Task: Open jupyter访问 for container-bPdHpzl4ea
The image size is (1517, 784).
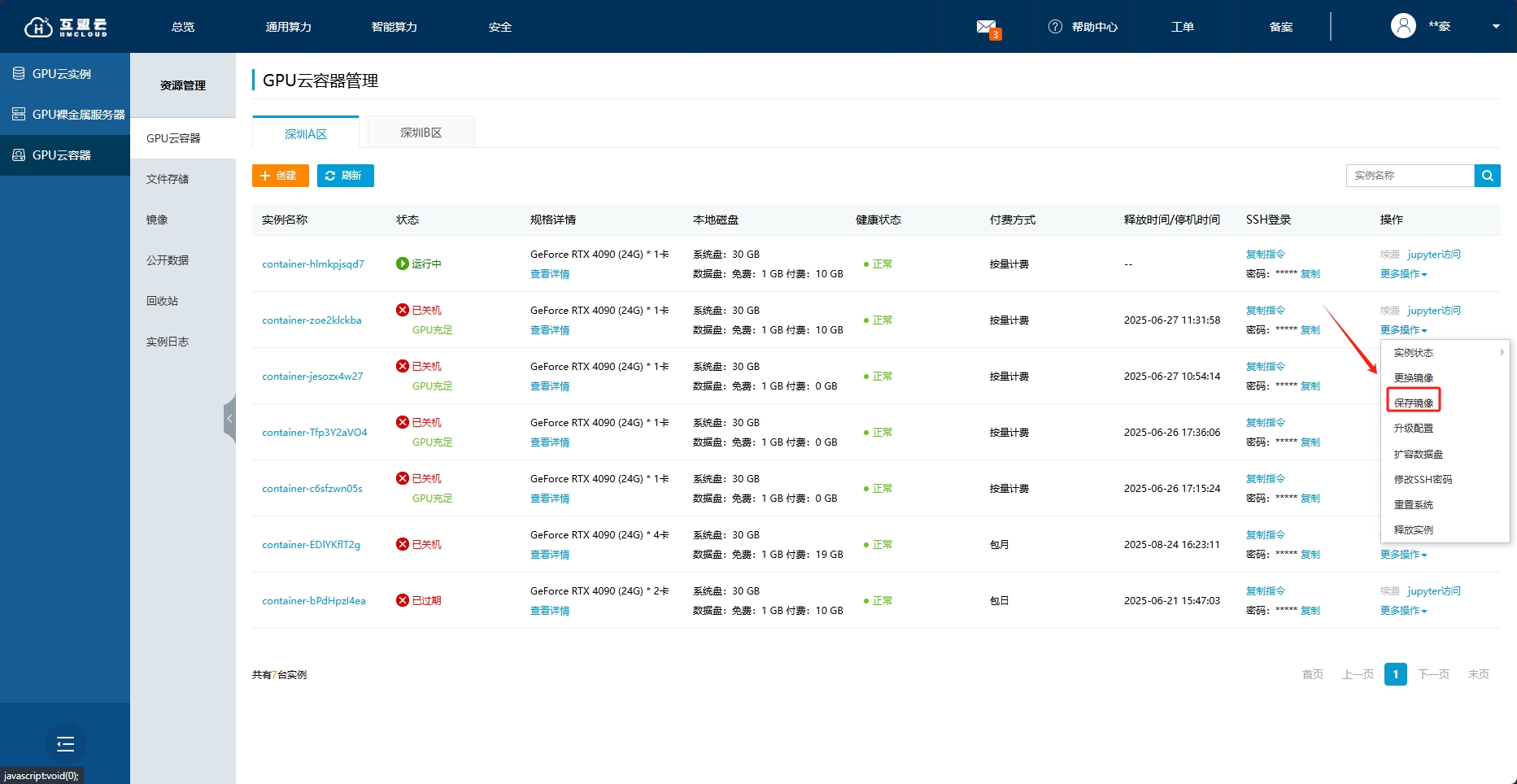Action: click(1434, 591)
